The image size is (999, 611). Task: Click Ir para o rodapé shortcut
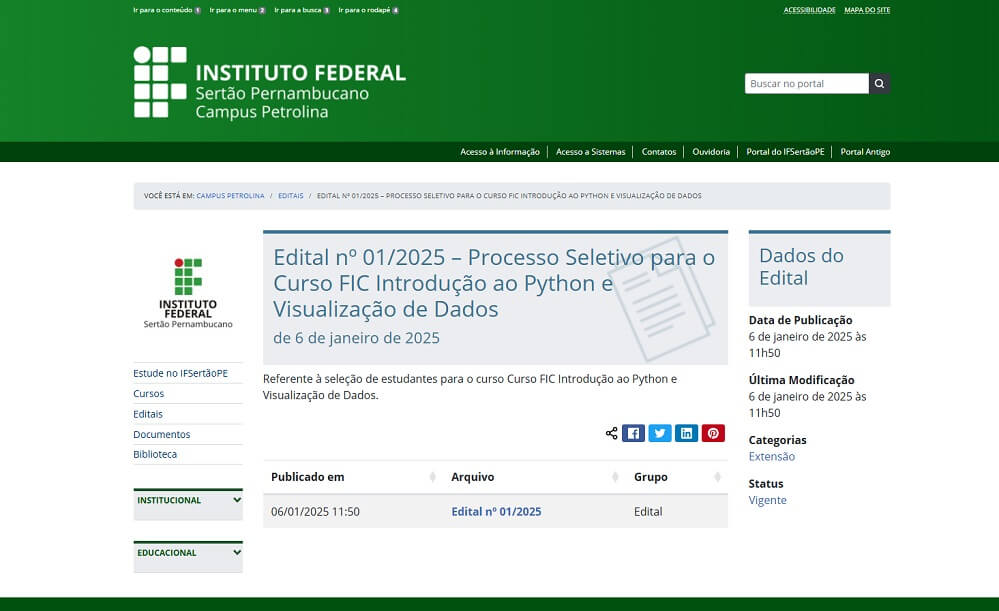point(369,10)
